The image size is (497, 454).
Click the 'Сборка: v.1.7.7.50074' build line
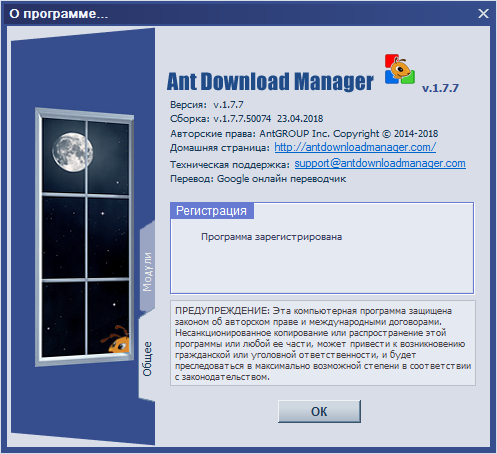tap(247, 119)
